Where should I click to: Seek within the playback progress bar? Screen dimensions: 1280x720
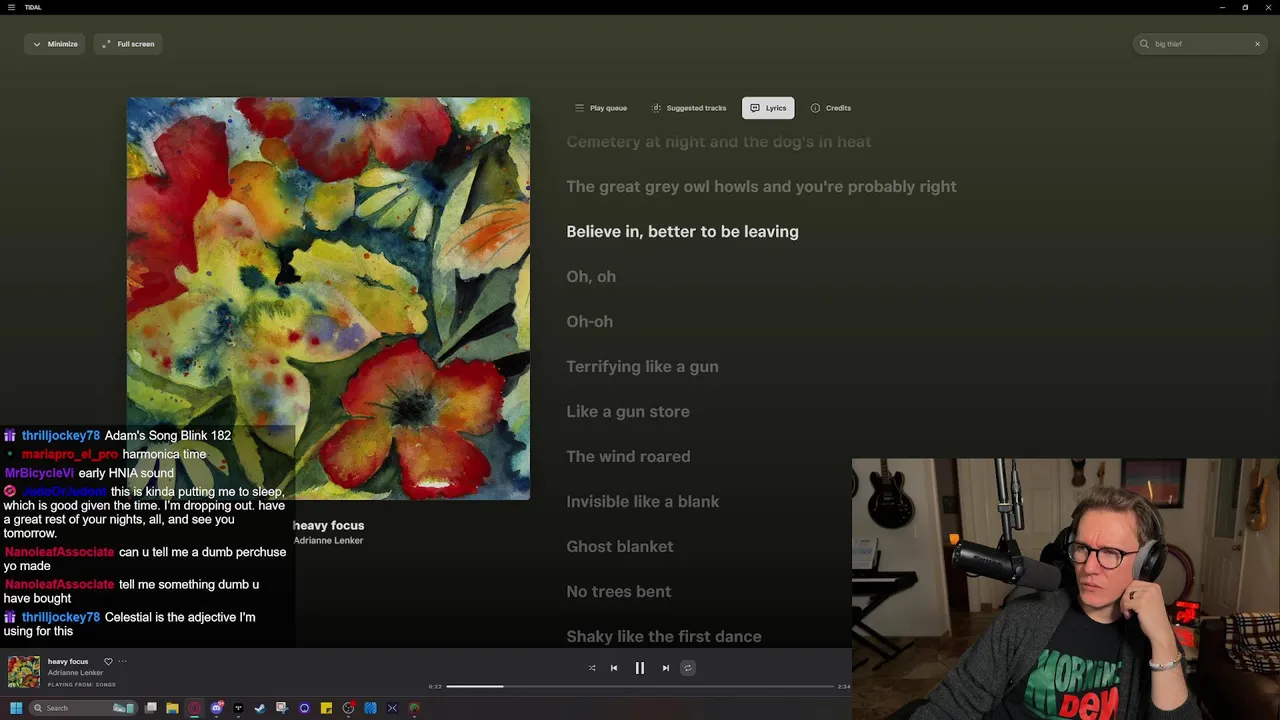(x=640, y=686)
